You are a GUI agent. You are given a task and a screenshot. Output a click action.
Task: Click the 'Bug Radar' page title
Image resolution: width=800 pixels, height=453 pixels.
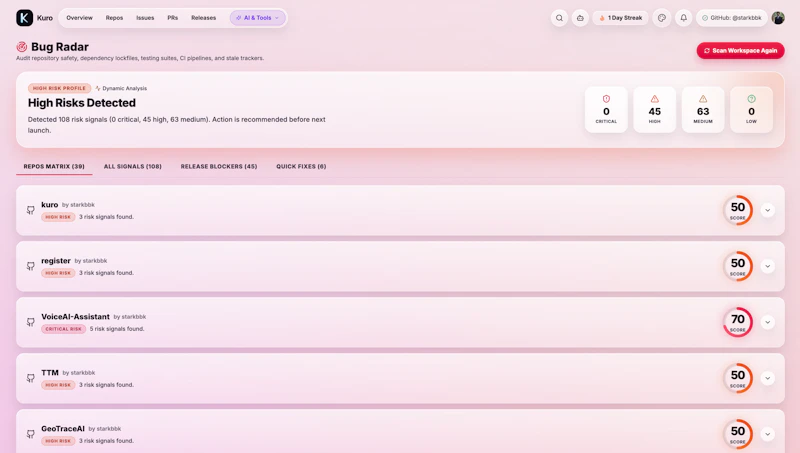(x=60, y=47)
